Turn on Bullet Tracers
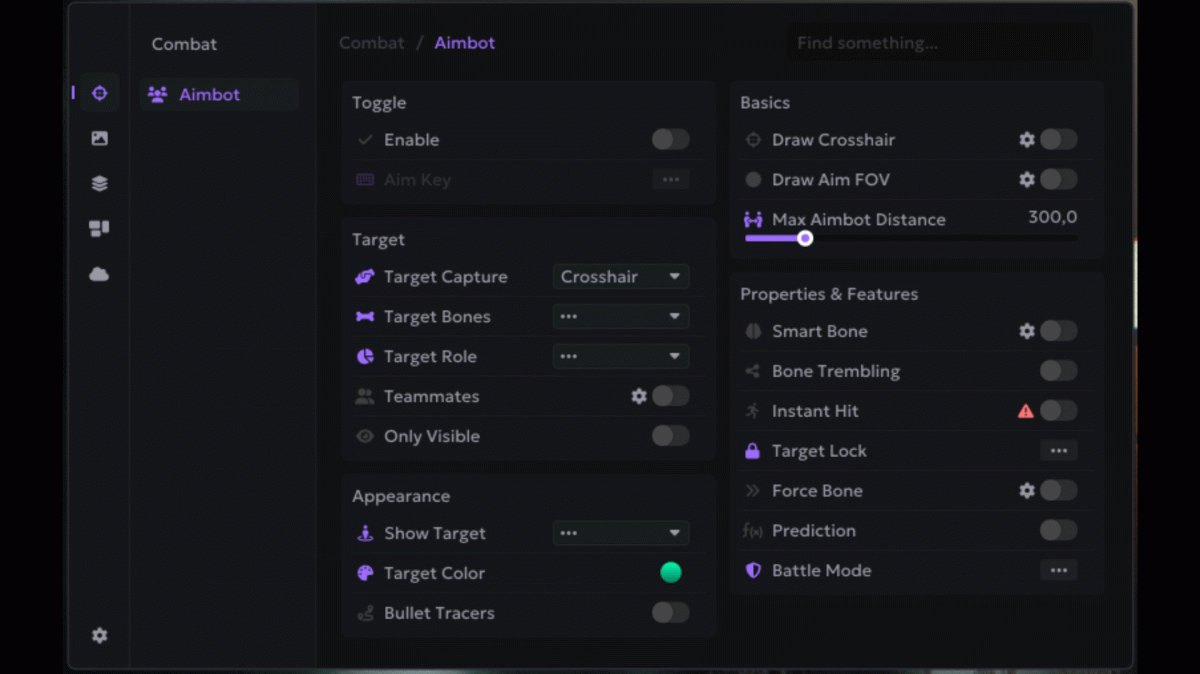1200x674 pixels. point(669,613)
